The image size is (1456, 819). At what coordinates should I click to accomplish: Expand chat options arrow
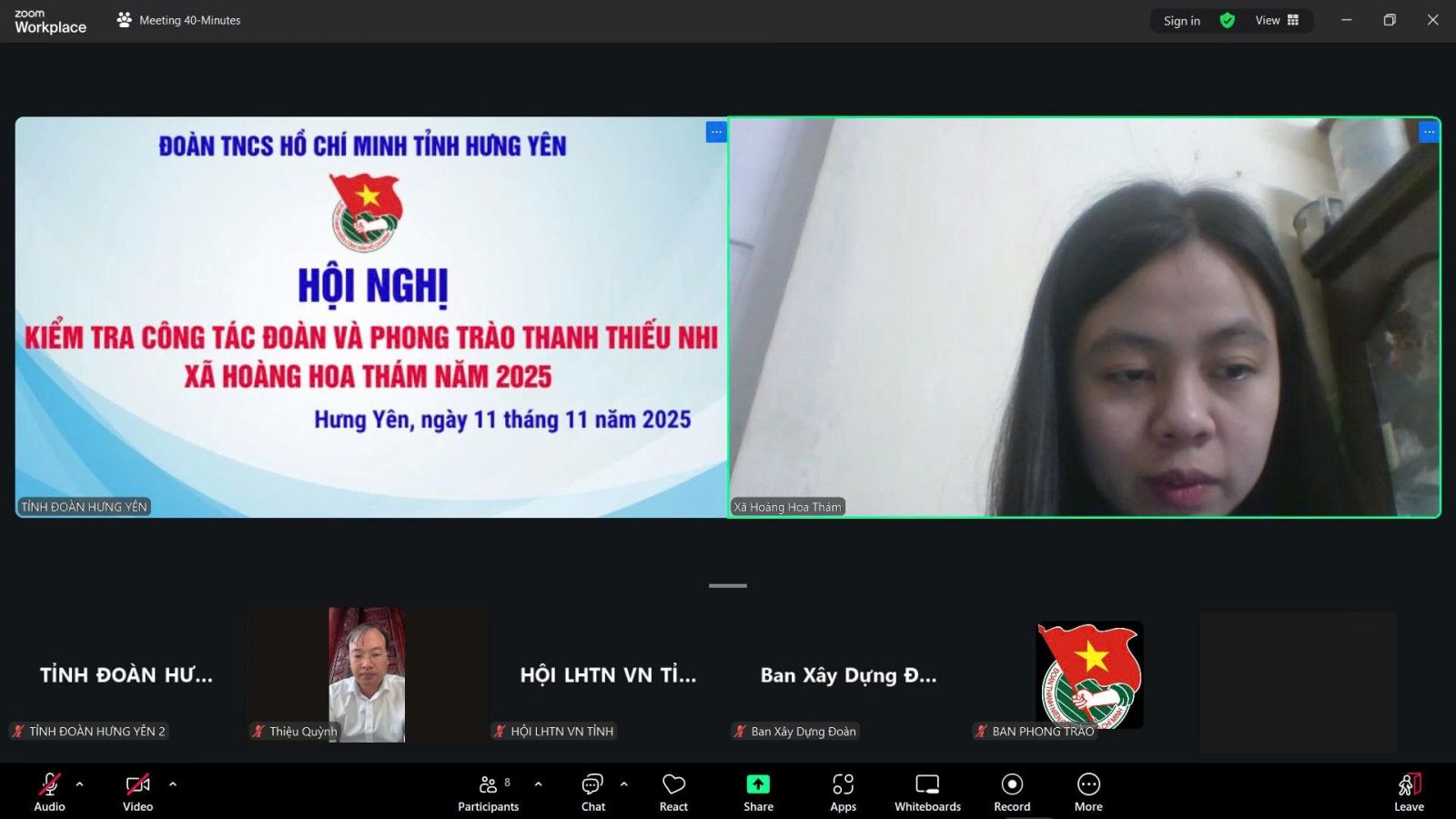pos(624,784)
